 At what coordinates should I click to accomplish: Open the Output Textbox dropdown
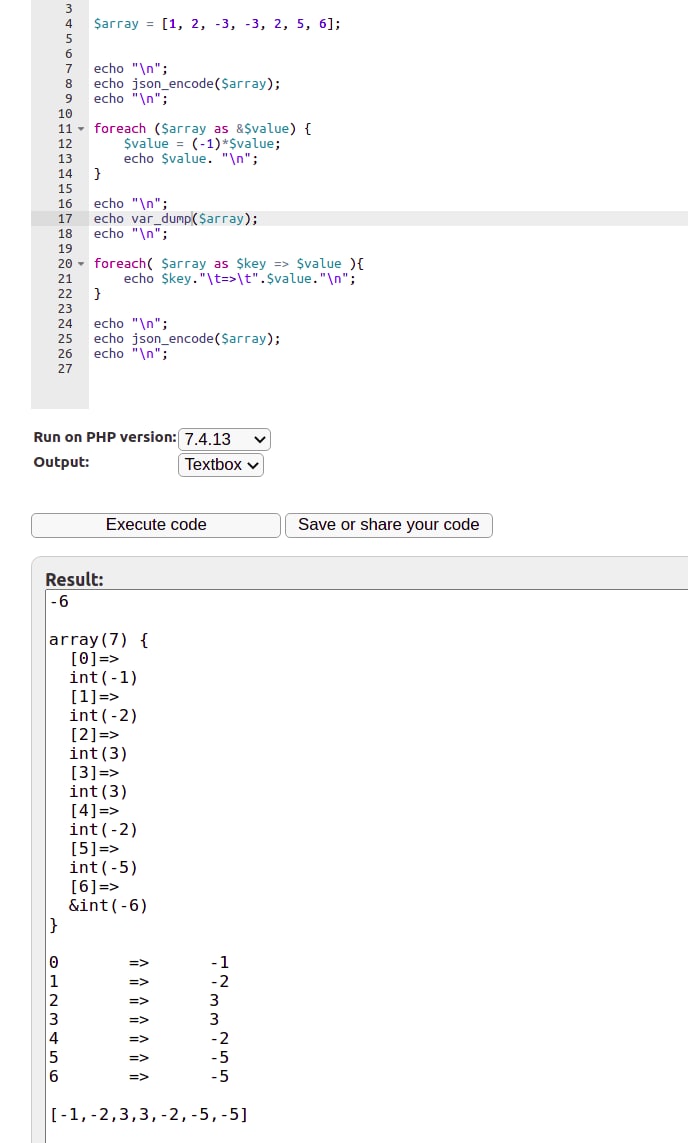[221, 465]
